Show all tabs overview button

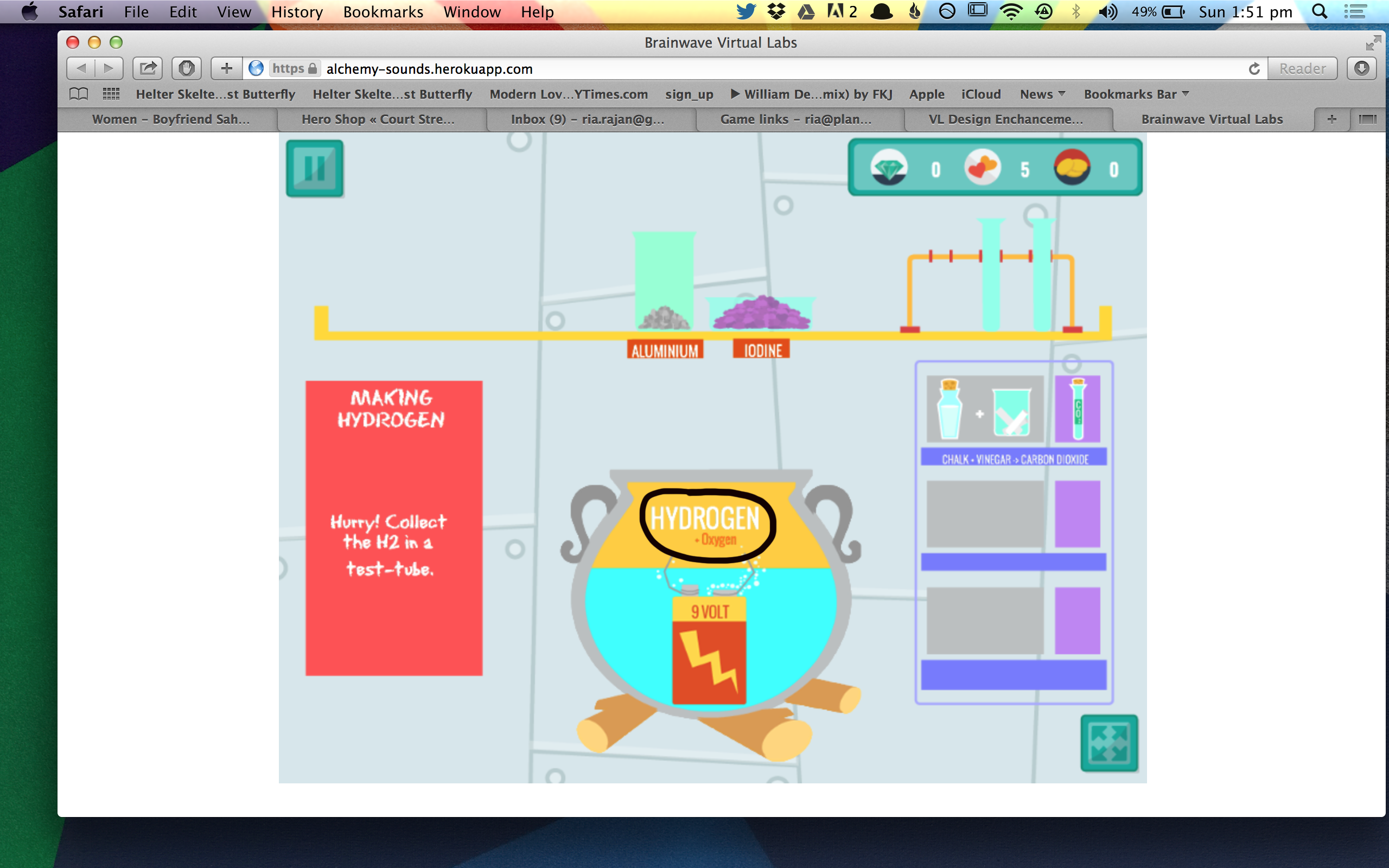click(x=1367, y=119)
